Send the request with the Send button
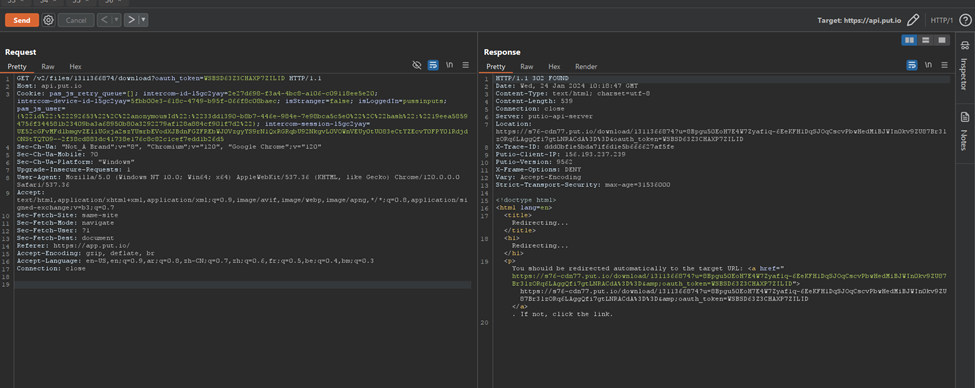Image resolution: width=975 pixels, height=388 pixels. point(22,20)
